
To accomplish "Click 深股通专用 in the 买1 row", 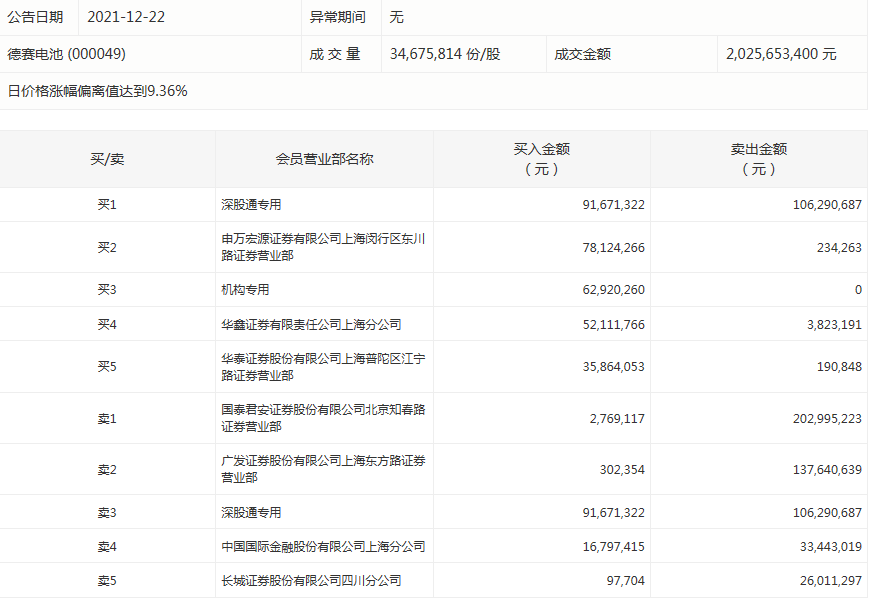I will [251, 205].
